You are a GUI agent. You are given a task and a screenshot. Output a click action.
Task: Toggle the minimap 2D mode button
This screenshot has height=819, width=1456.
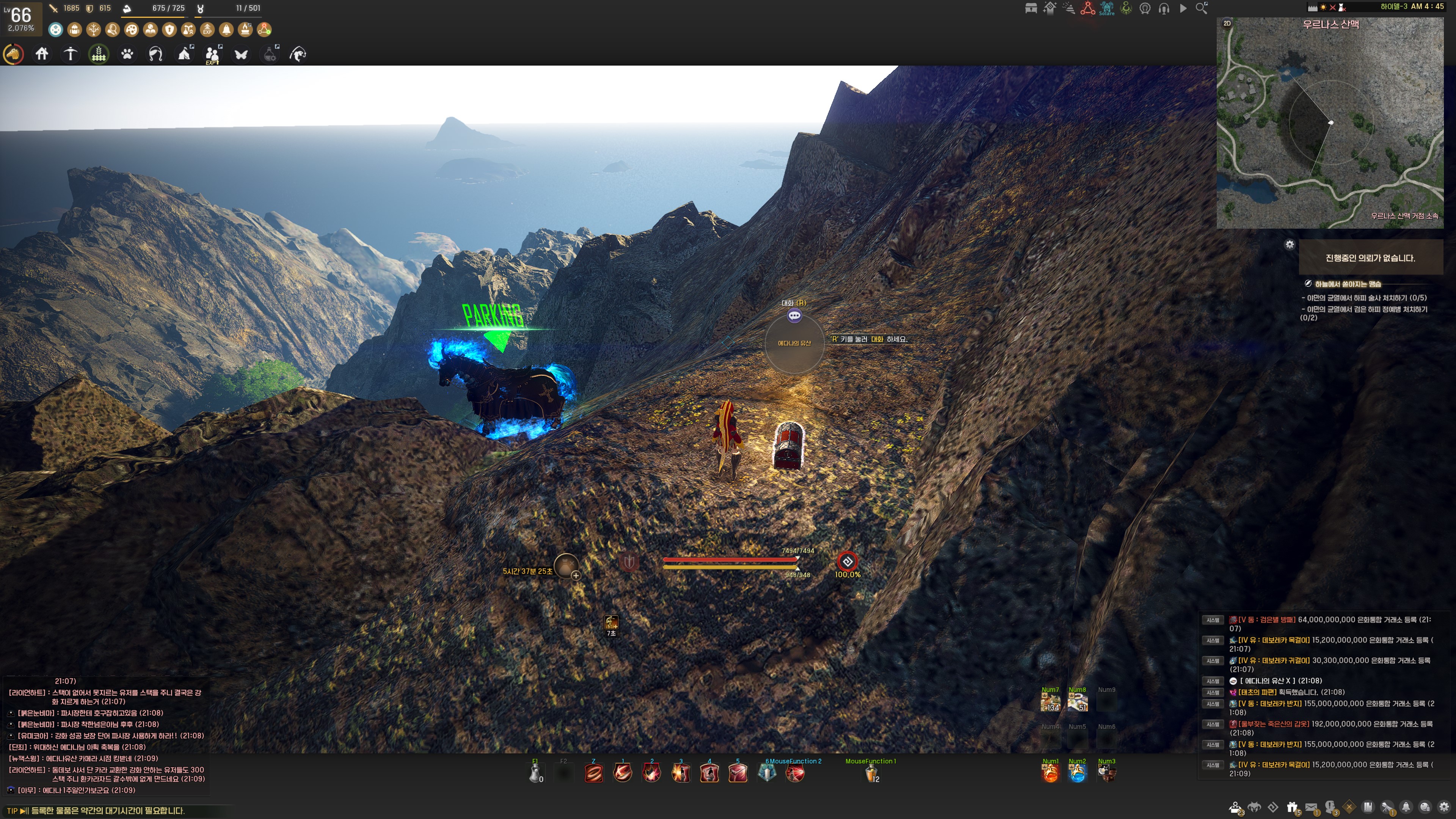point(1227,24)
